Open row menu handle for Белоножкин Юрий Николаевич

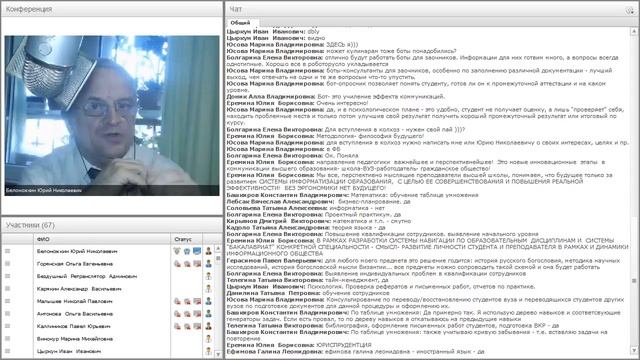(7, 251)
